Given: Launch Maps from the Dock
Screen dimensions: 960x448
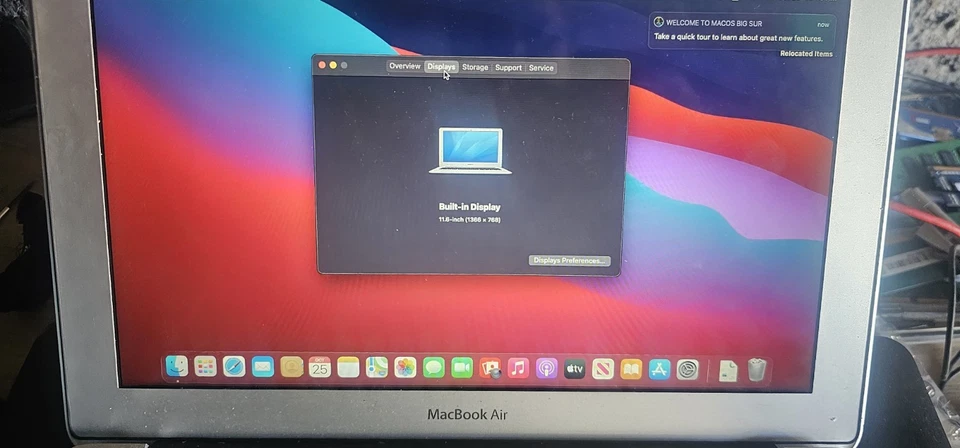Looking at the screenshot, I should point(377,367).
